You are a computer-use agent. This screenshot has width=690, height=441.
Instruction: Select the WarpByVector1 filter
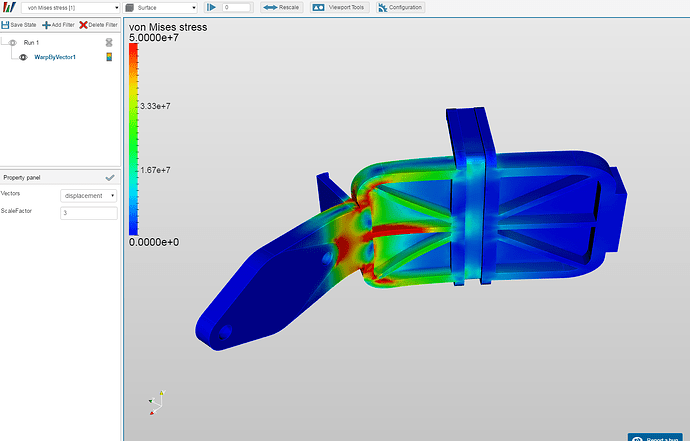(55, 57)
